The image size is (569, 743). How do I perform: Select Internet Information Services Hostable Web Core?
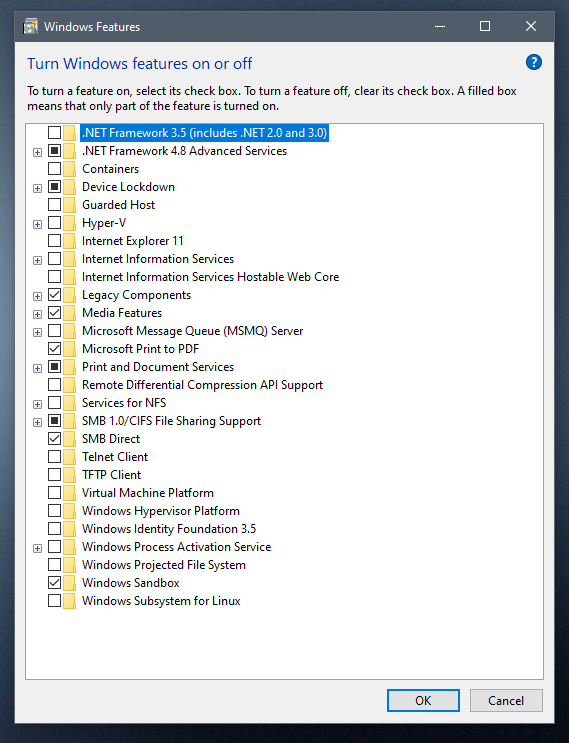click(210, 277)
